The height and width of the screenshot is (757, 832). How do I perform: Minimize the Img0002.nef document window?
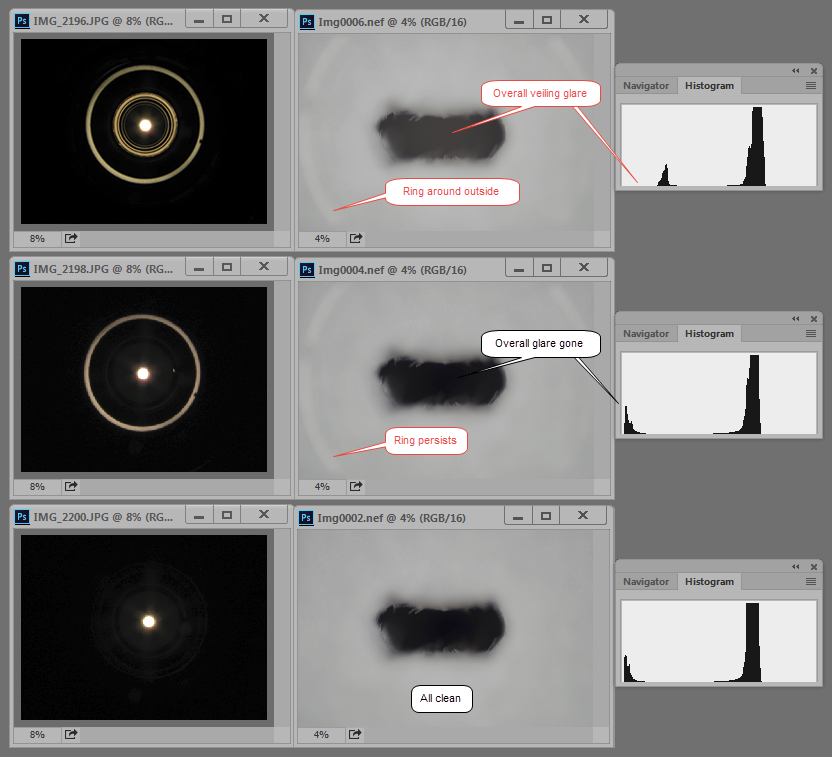click(518, 516)
